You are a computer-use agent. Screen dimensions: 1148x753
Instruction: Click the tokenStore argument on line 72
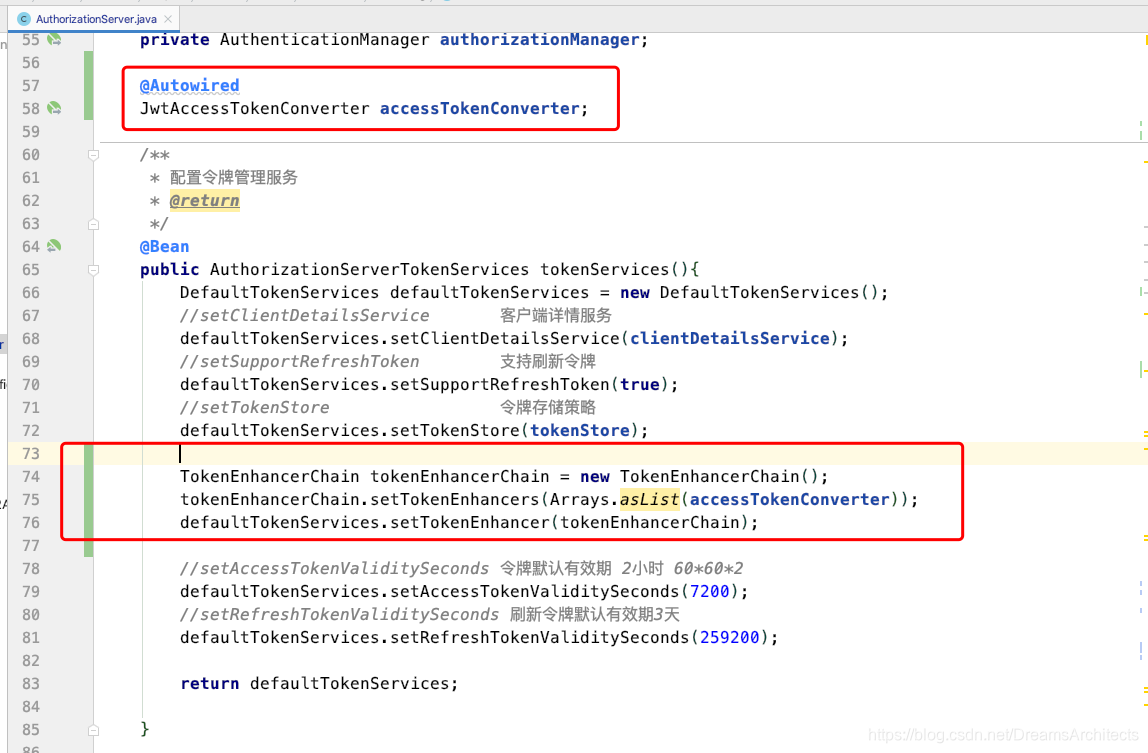[x=580, y=431]
